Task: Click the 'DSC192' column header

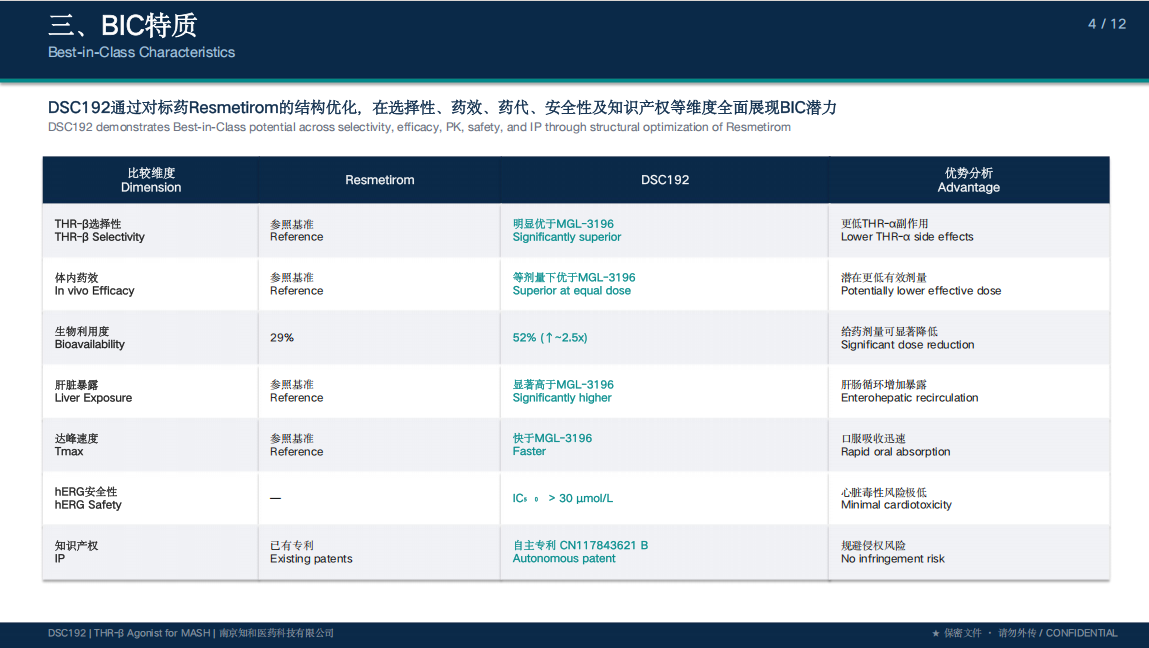Action: 665,180
